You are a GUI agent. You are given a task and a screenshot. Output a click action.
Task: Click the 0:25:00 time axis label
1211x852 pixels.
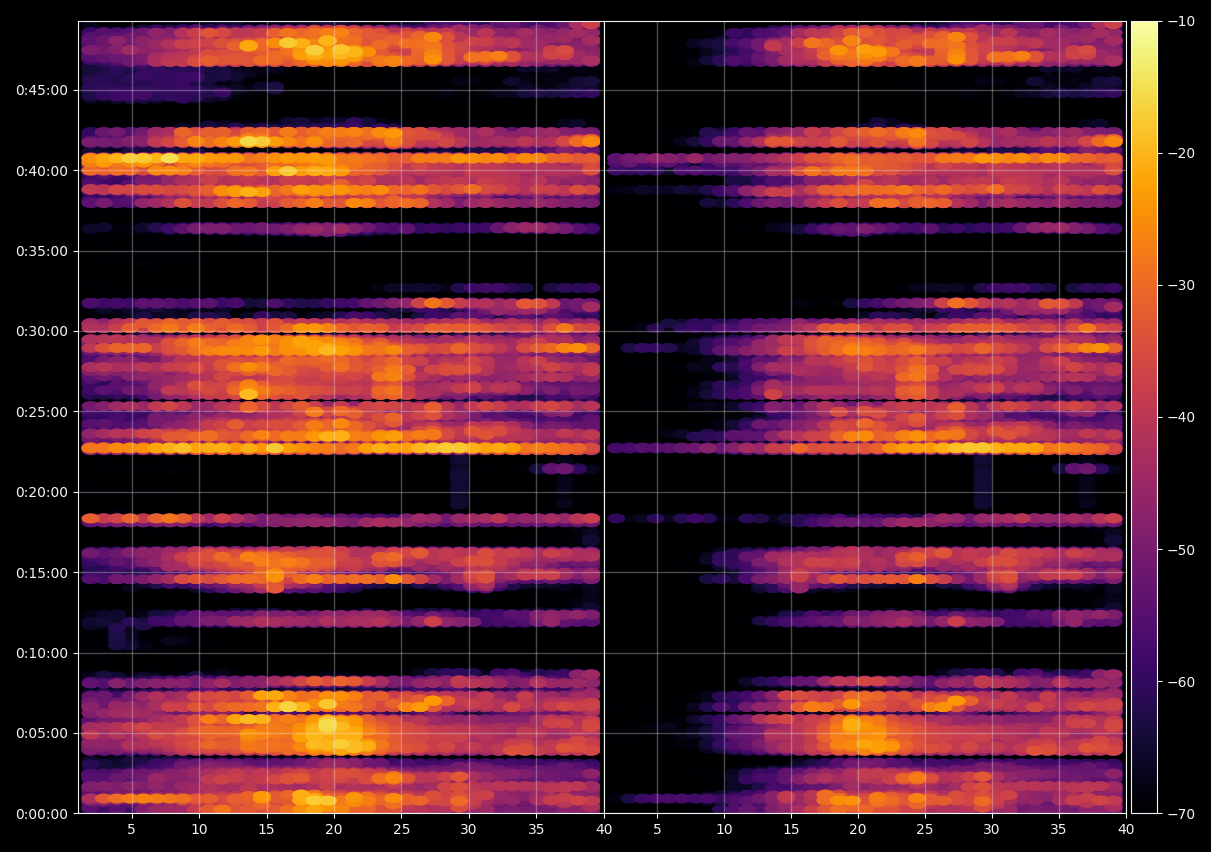[x=42, y=412]
